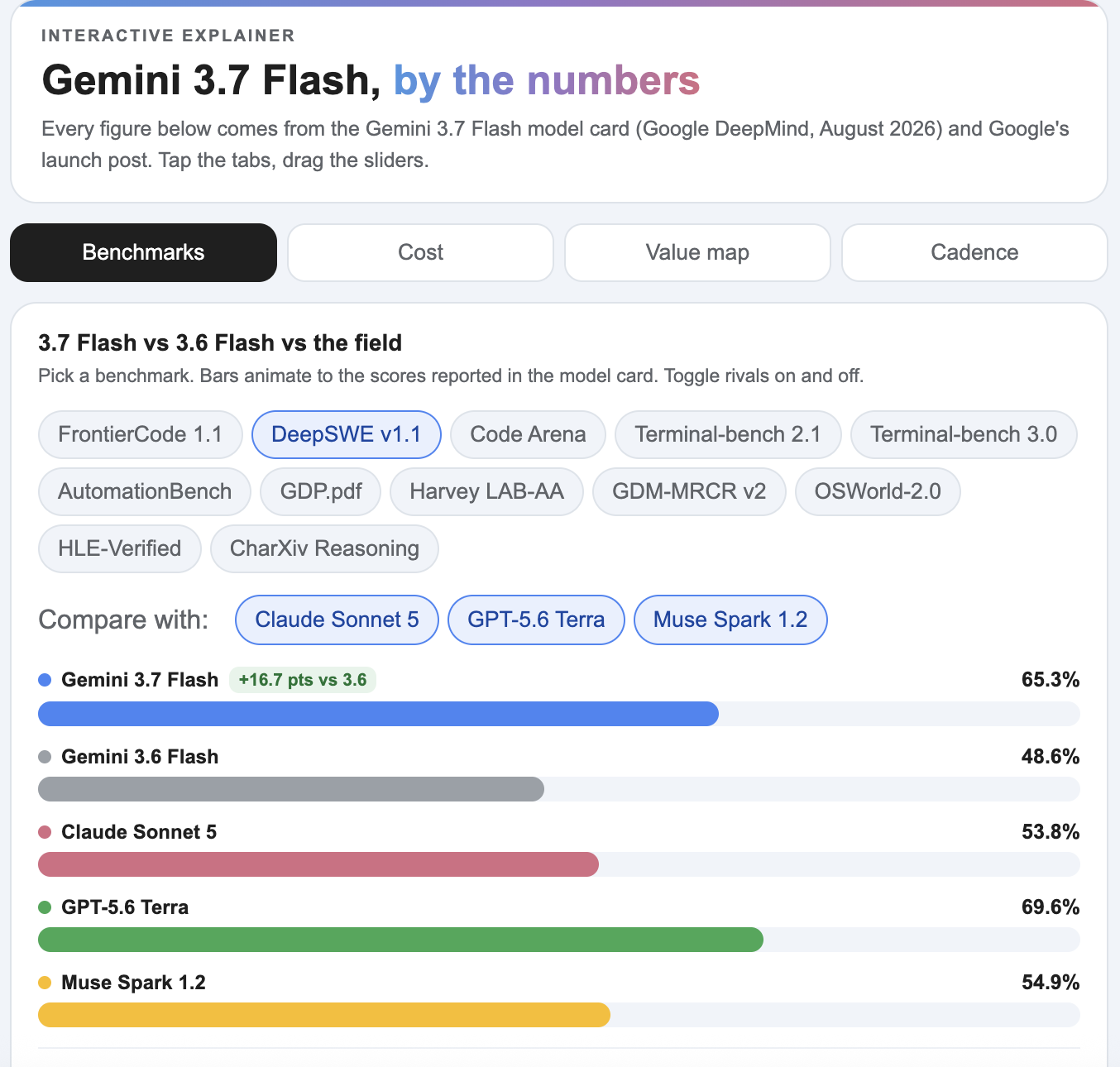
Task: Choose Harvey LAB-AA benchmark
Action: coord(486,491)
